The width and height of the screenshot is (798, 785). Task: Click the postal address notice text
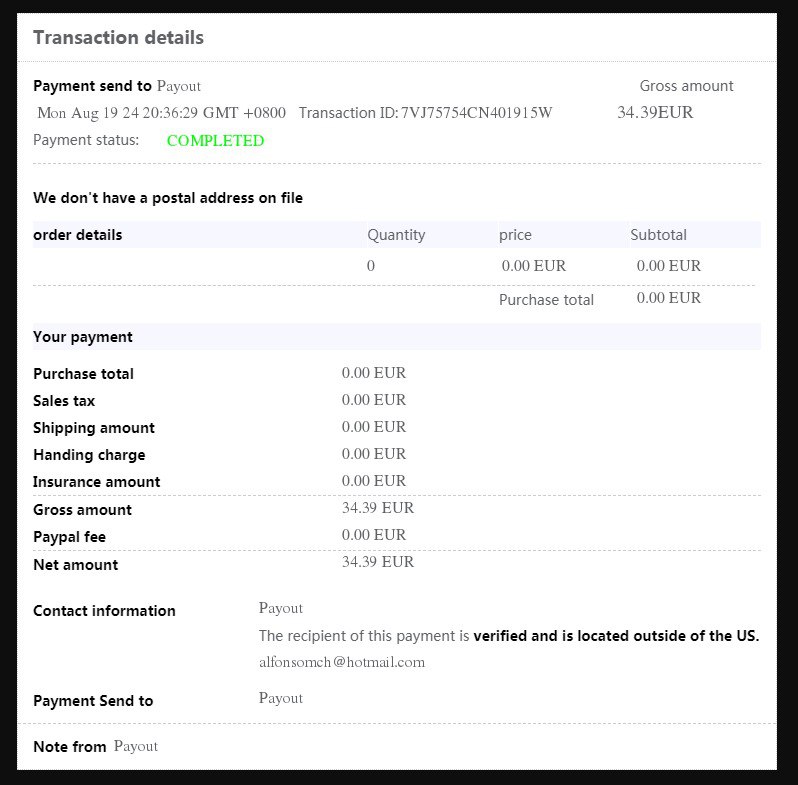[x=168, y=198]
